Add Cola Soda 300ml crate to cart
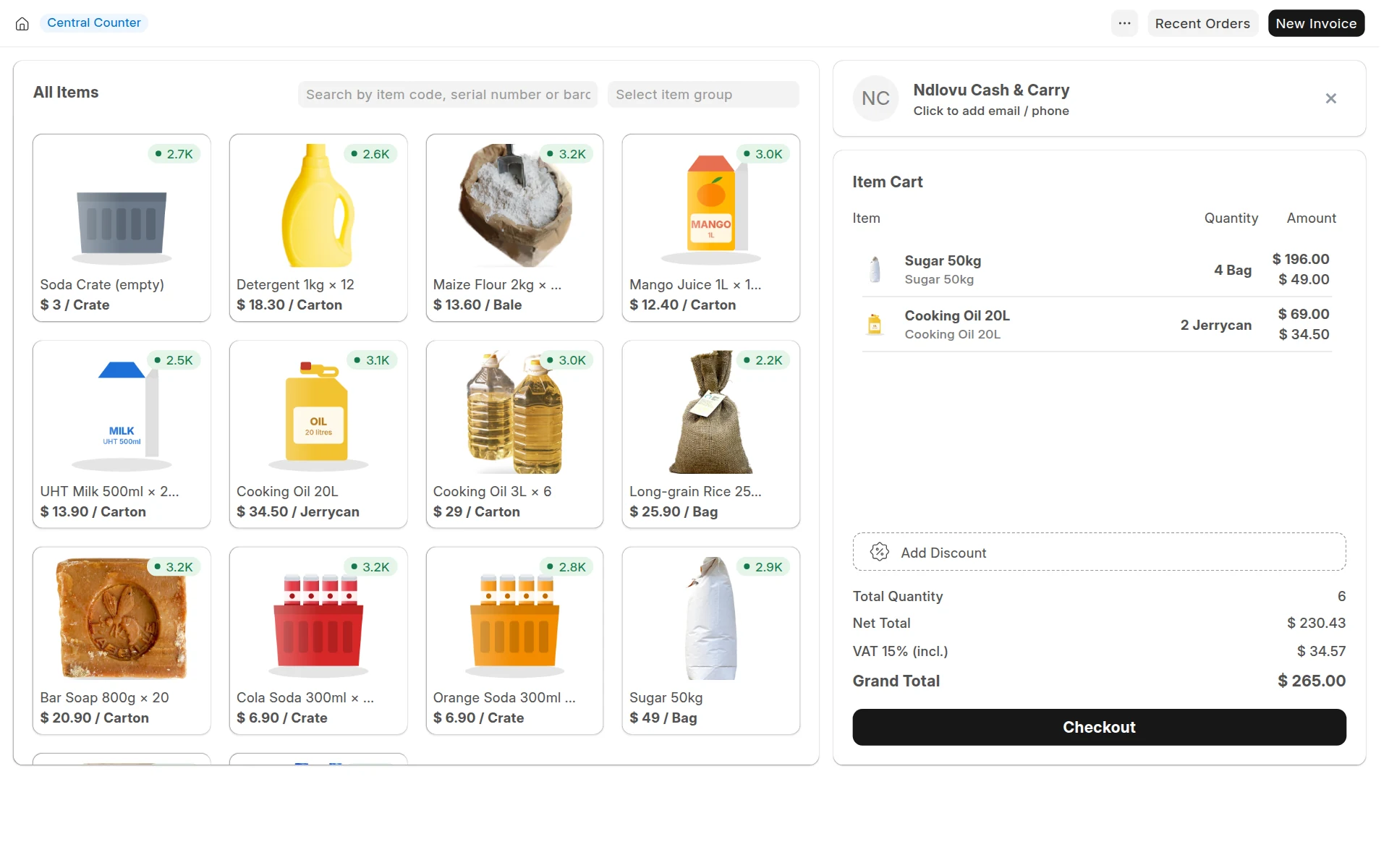Viewport: 1389px width, 868px height. (318, 641)
